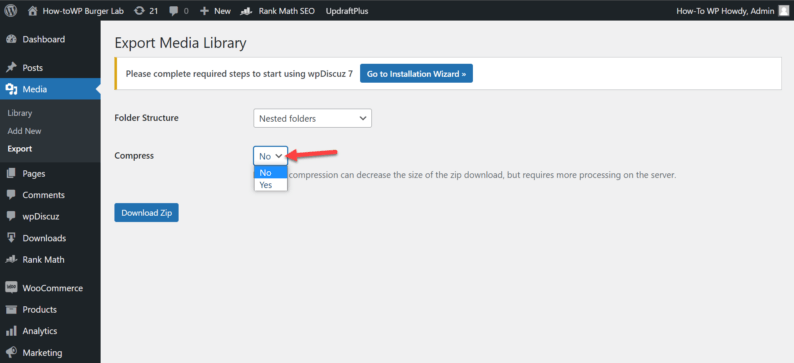Choose the Yes option in Compress list
The height and width of the screenshot is (363, 794).
(270, 185)
